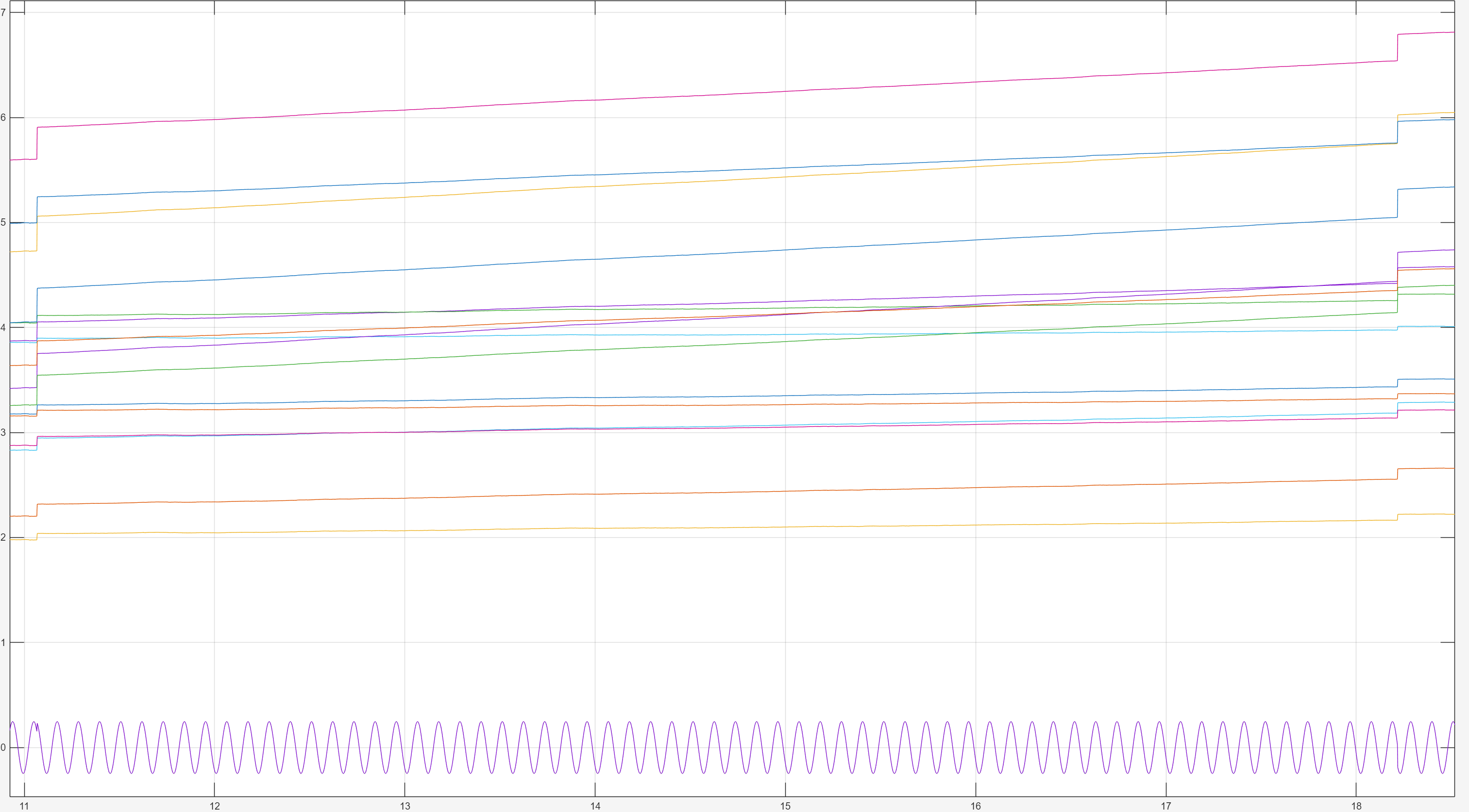Click the x-axis tick label 12
Image resolution: width=1469 pixels, height=812 pixels.
point(215,806)
